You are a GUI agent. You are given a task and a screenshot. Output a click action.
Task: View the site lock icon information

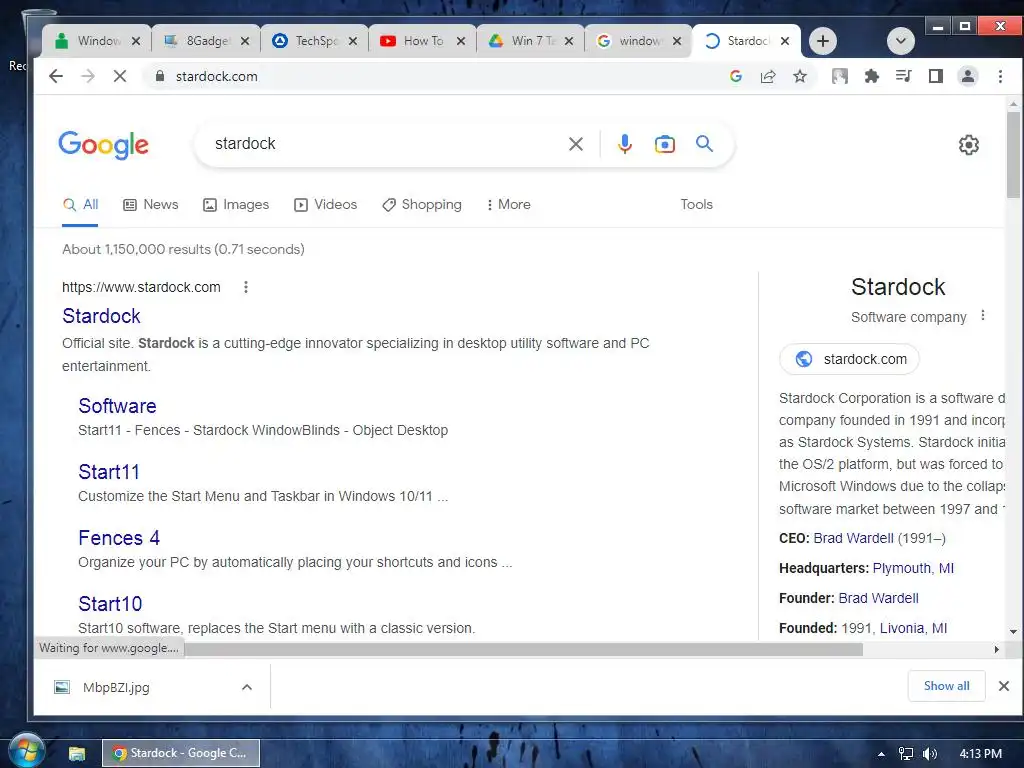click(159, 76)
